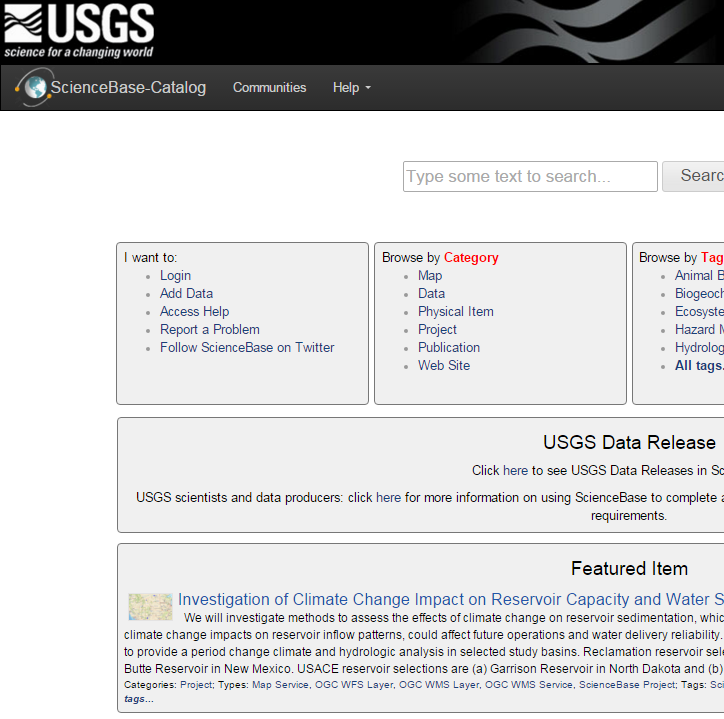Open Investigation of Climate Change Impact title
The width and height of the screenshot is (724, 719).
pos(451,599)
